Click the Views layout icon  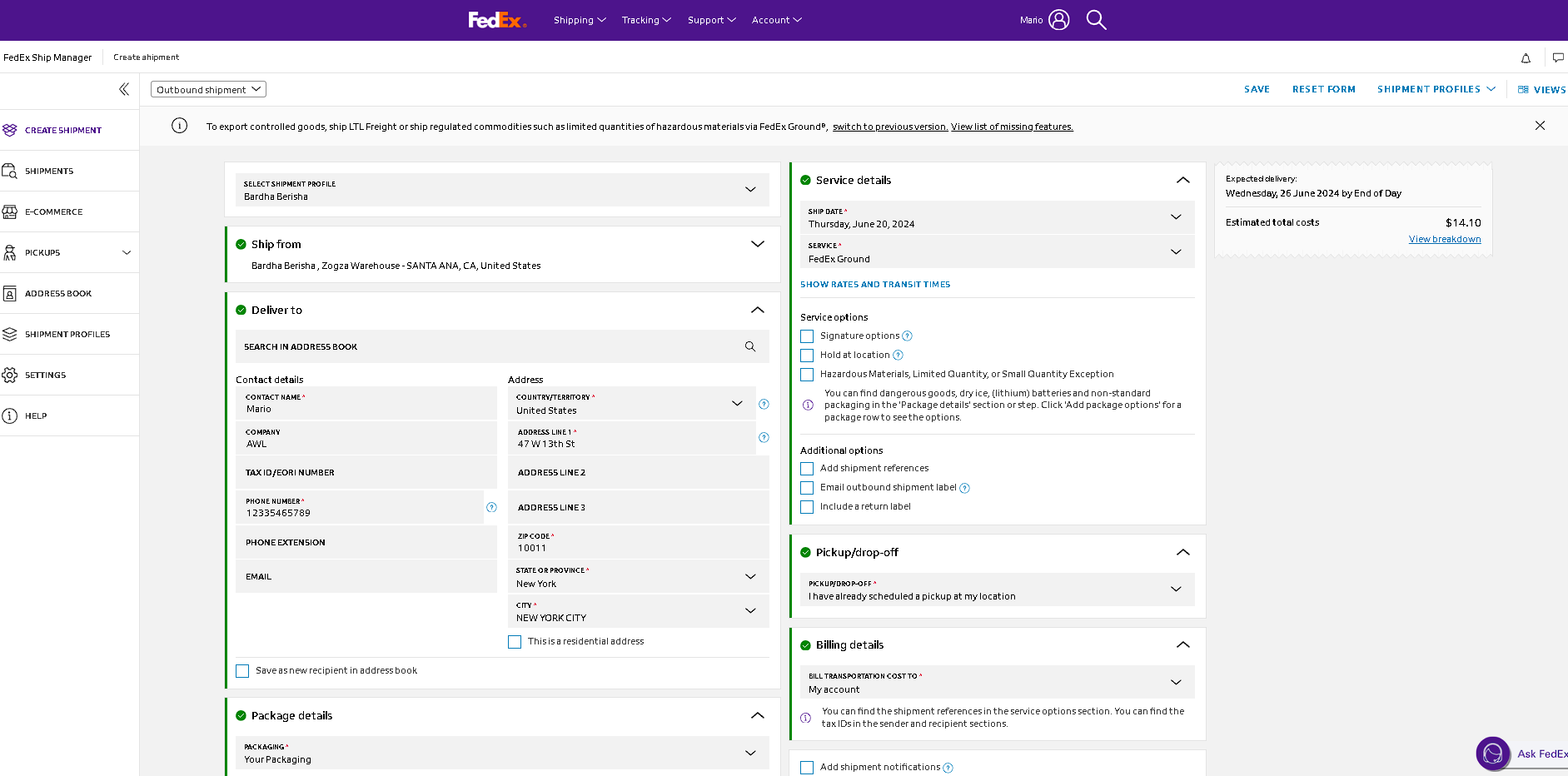tap(1523, 90)
